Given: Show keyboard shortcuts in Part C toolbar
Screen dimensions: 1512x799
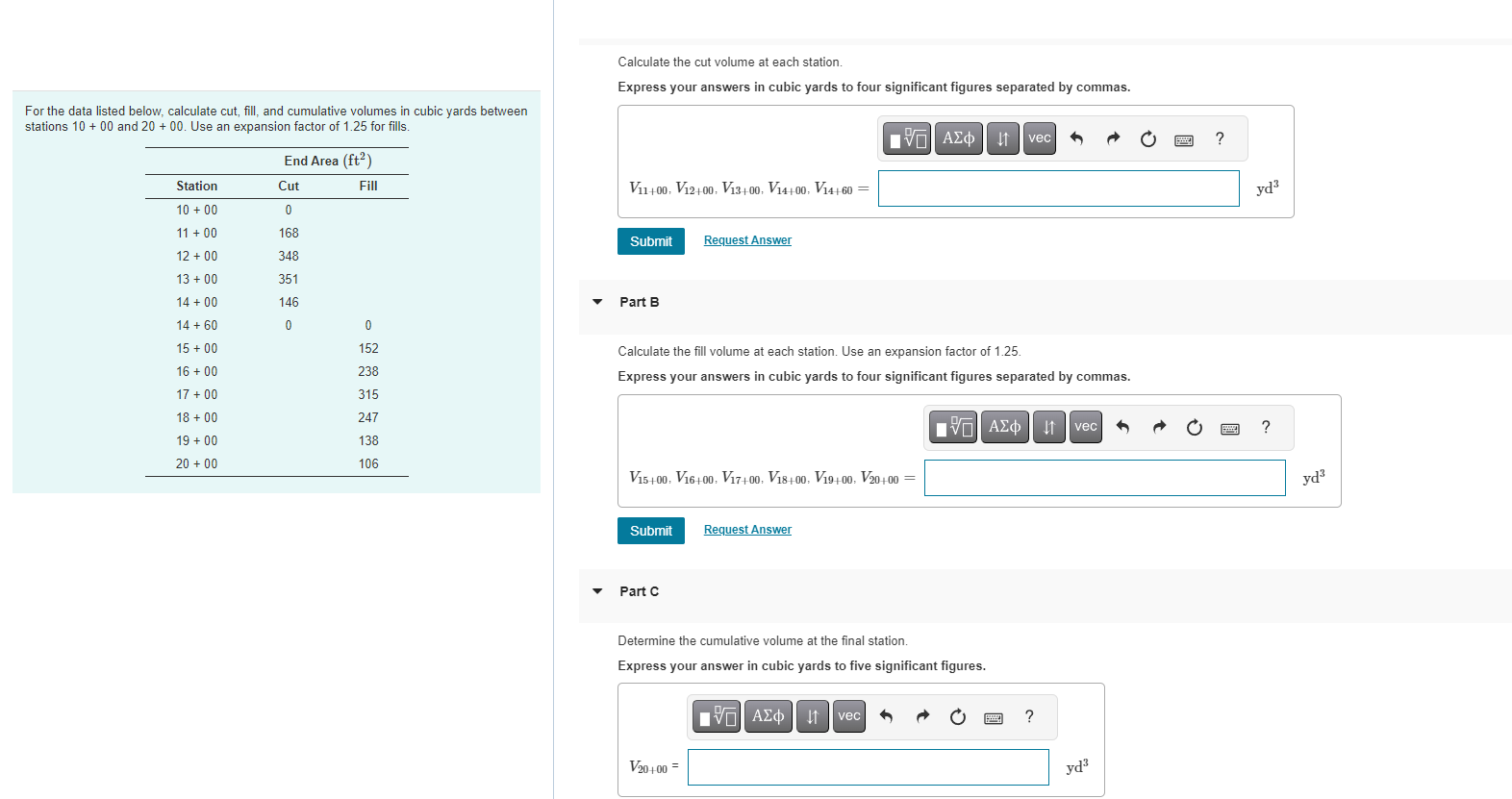Looking at the screenshot, I should point(994,717).
